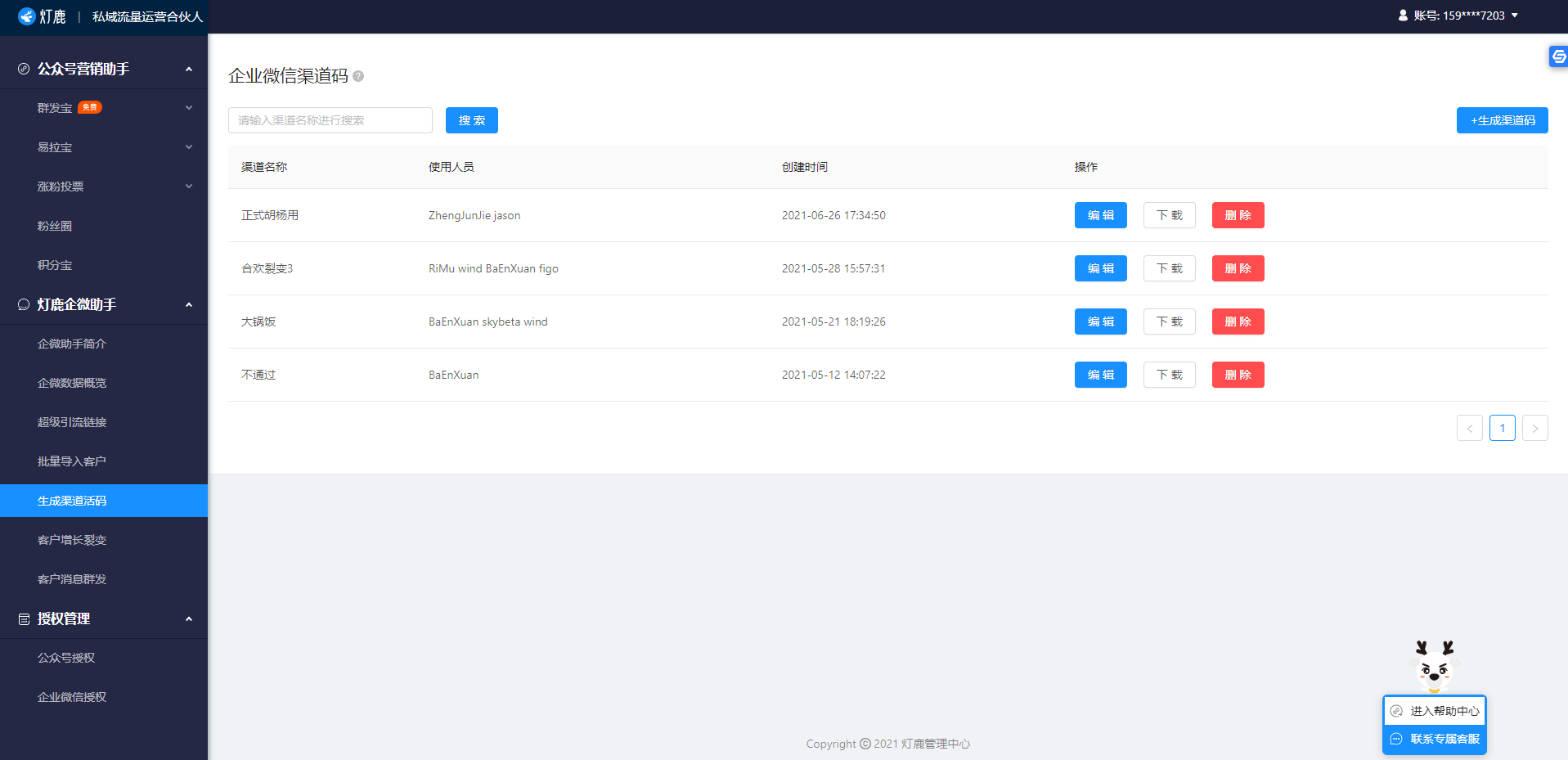Delete the 合欢裂变3 channel
The height and width of the screenshot is (760, 1568).
[1238, 268]
